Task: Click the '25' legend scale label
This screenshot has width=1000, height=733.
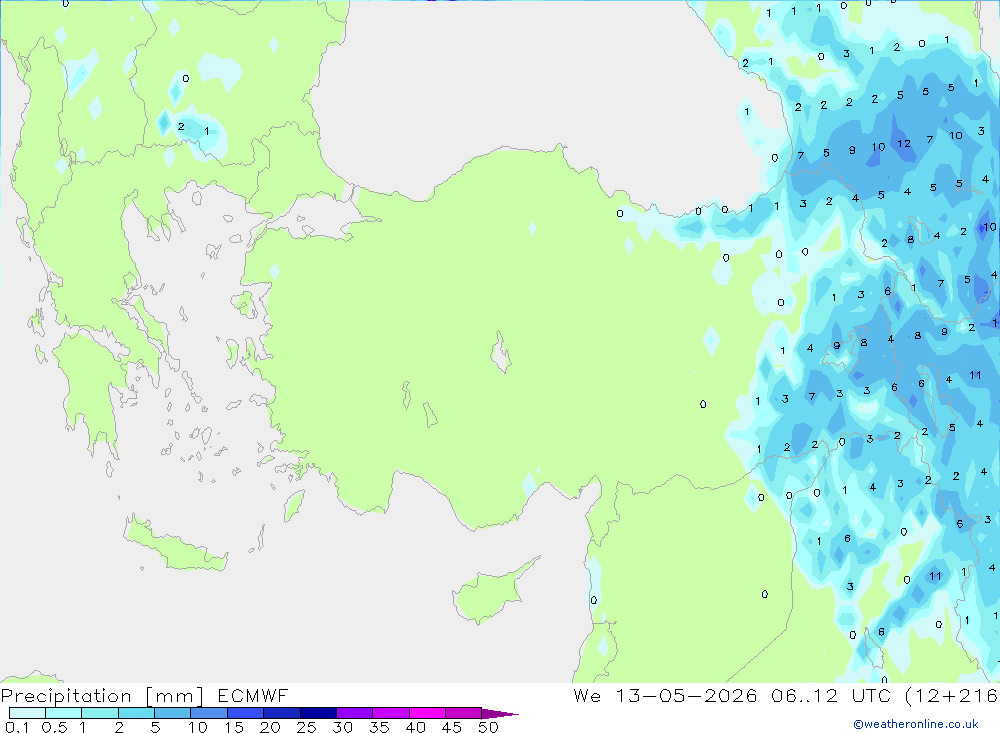Action: click(x=306, y=727)
